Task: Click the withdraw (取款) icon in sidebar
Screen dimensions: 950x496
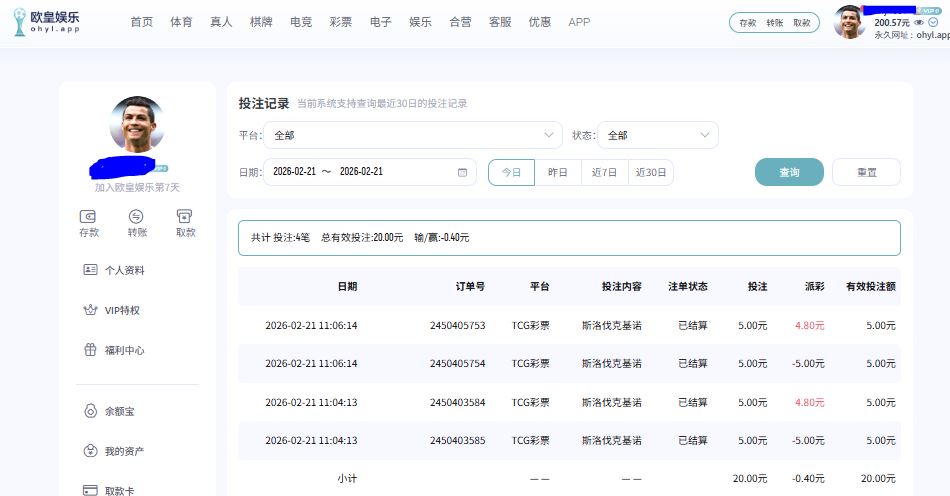Action: pos(184,216)
